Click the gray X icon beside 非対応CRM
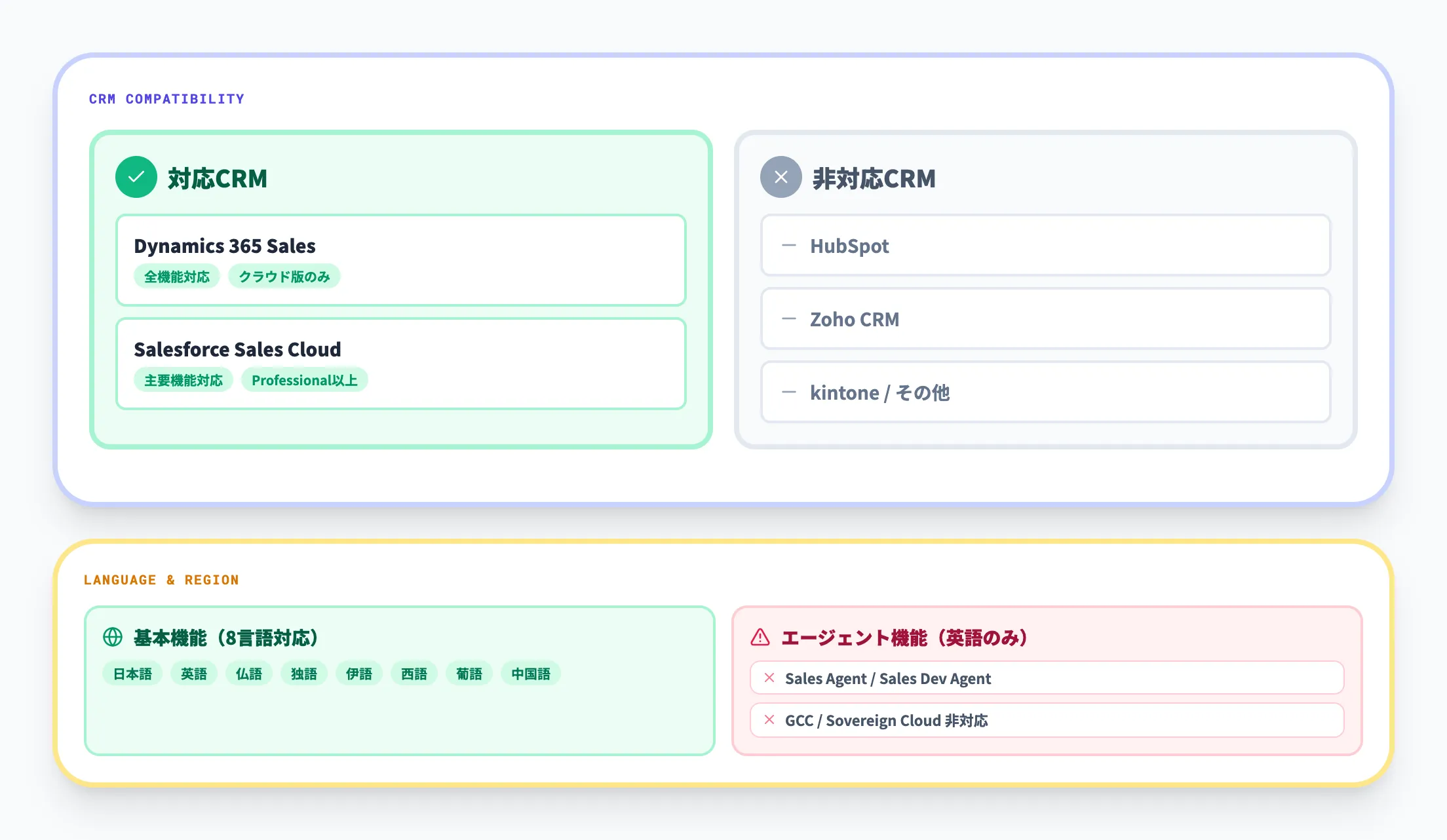Viewport: 1447px width, 840px height. [x=781, y=176]
